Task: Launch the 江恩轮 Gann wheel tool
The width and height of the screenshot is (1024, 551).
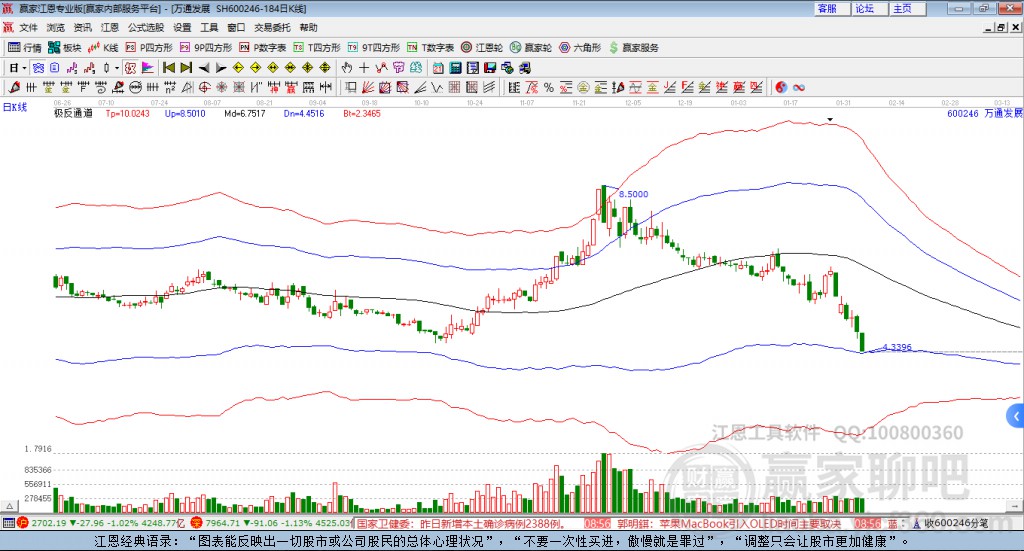Action: coord(482,47)
